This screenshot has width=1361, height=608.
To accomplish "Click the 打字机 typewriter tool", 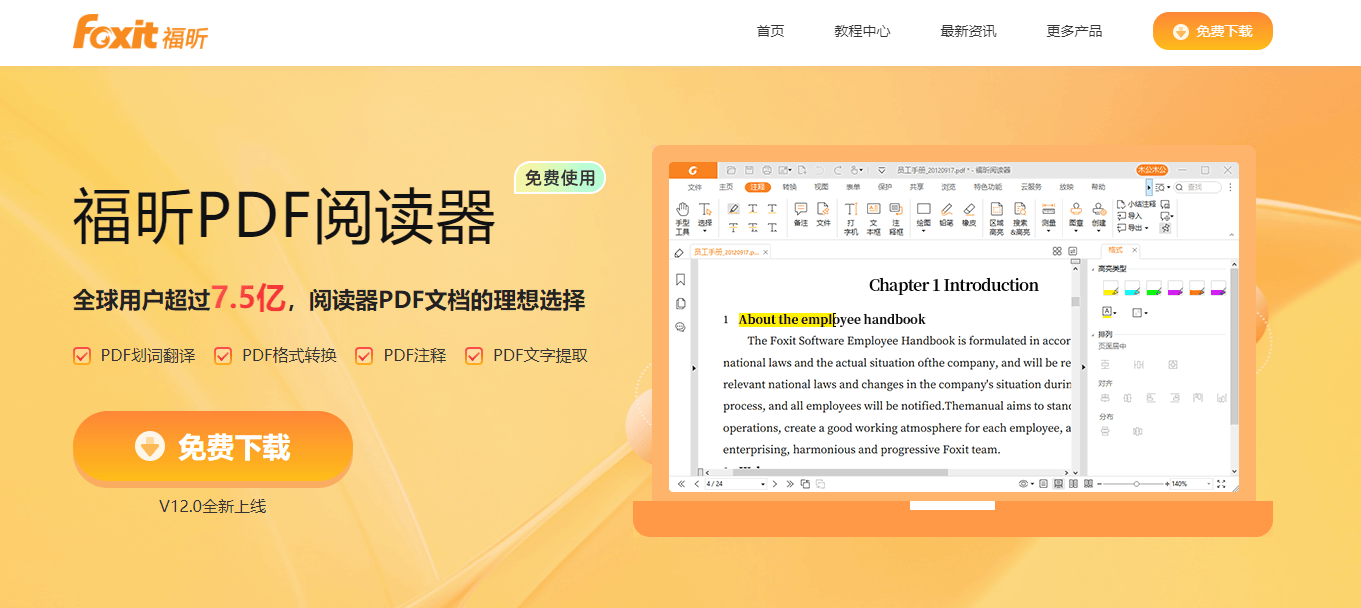I will tap(850, 212).
